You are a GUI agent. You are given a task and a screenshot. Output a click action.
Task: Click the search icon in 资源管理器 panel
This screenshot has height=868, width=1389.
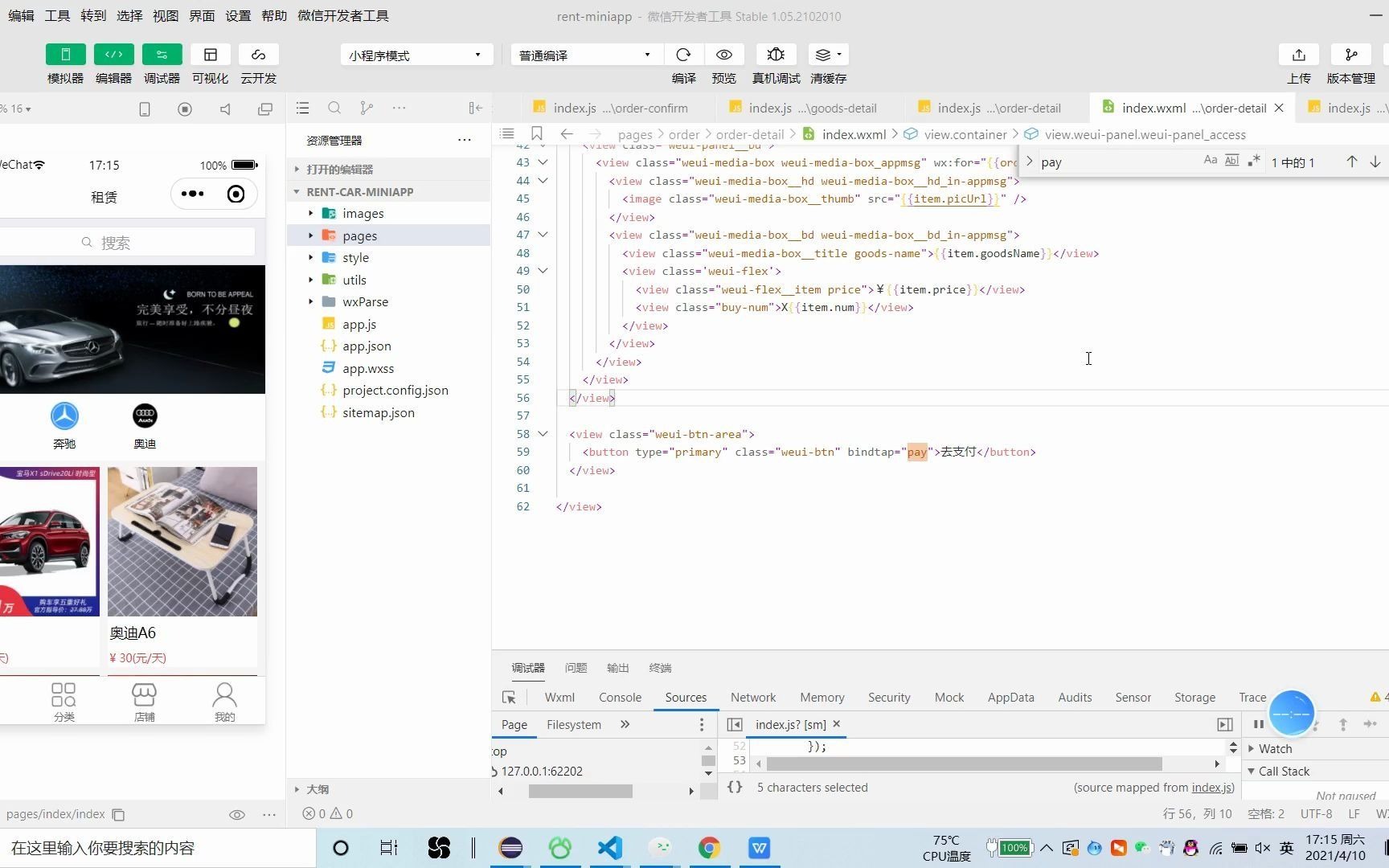click(334, 107)
